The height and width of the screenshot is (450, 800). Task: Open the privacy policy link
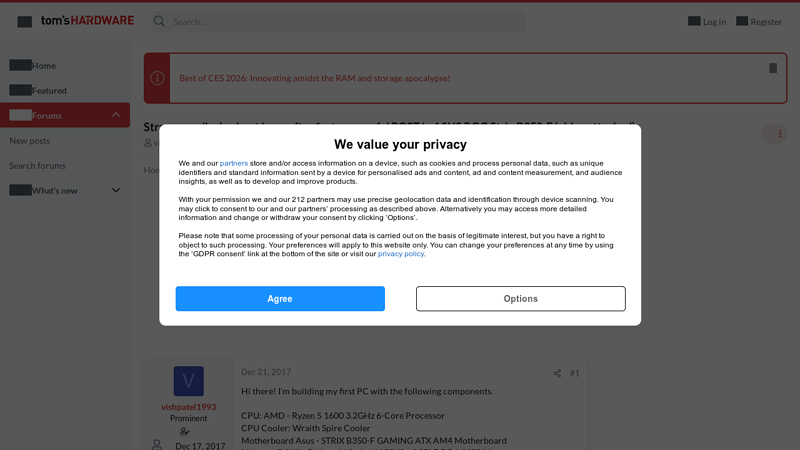tap(401, 254)
